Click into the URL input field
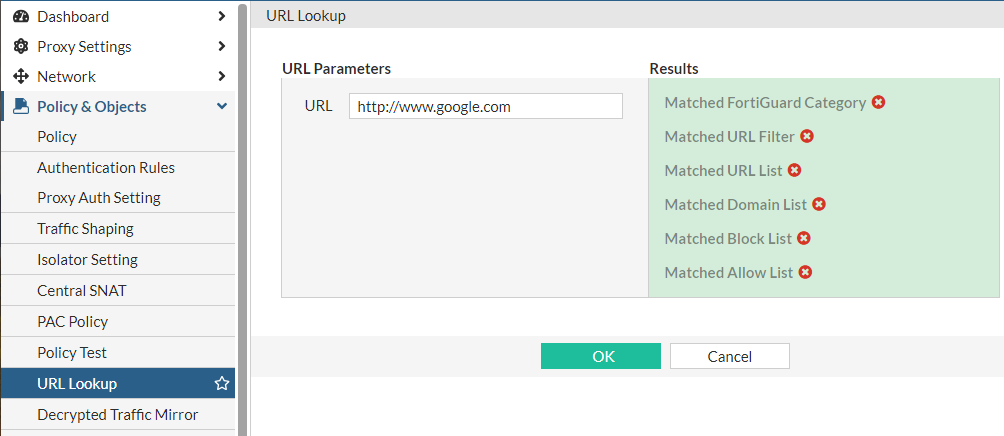 pyautogui.click(x=485, y=106)
